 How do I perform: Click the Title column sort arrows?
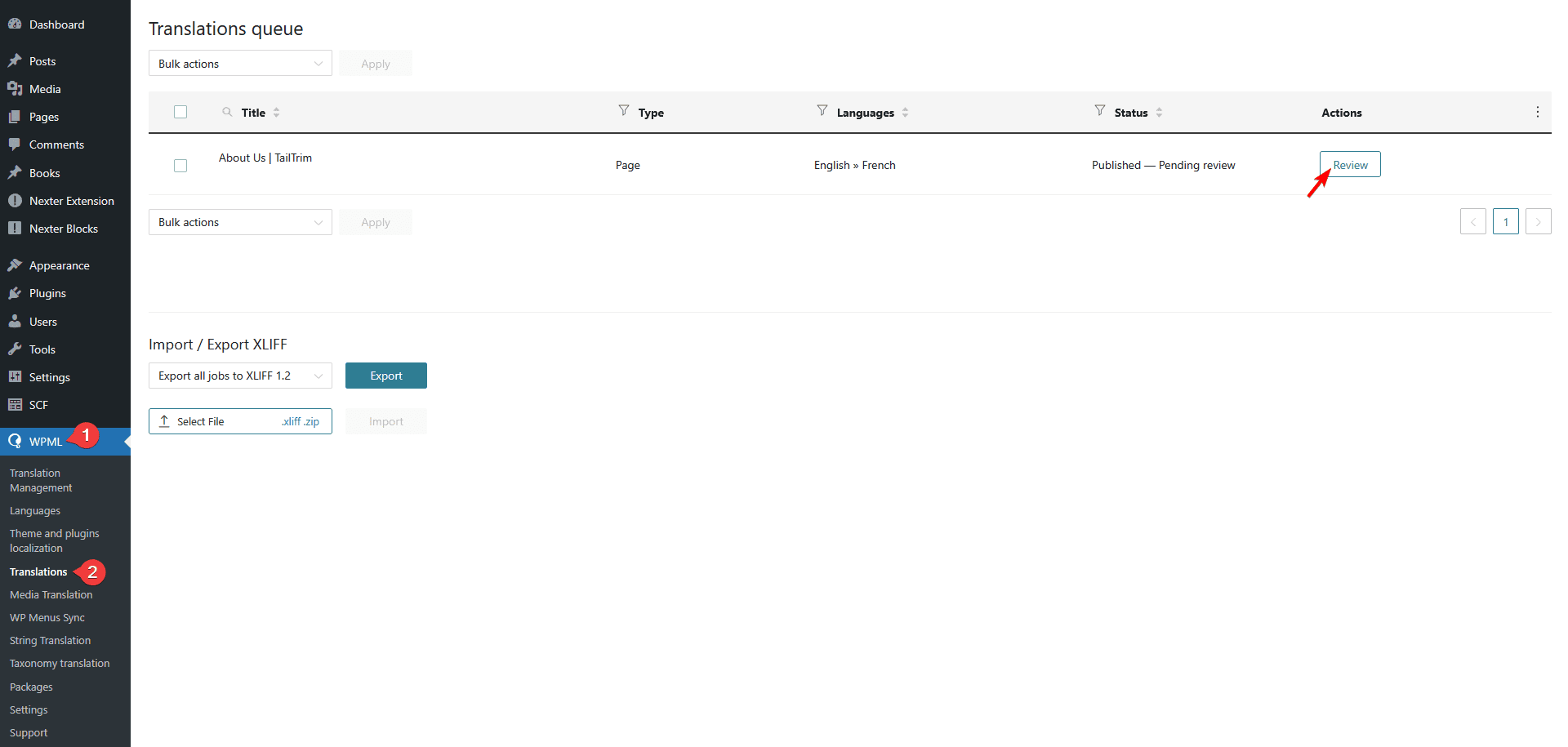277,112
